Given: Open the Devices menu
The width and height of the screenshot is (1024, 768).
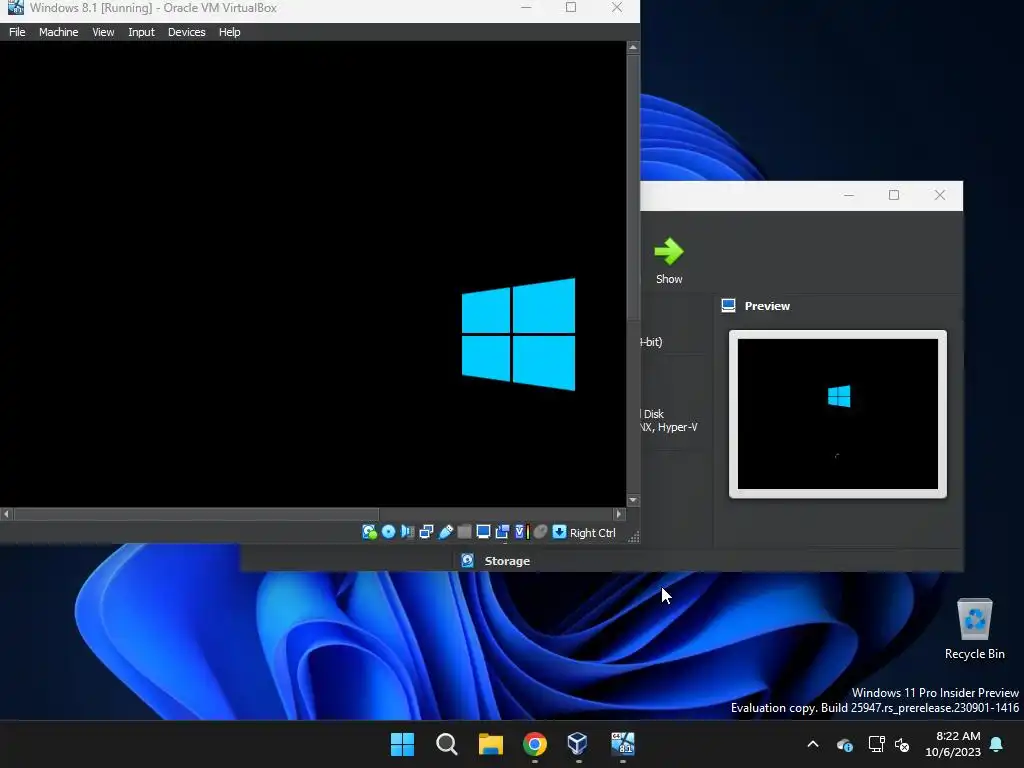Looking at the screenshot, I should [x=186, y=32].
